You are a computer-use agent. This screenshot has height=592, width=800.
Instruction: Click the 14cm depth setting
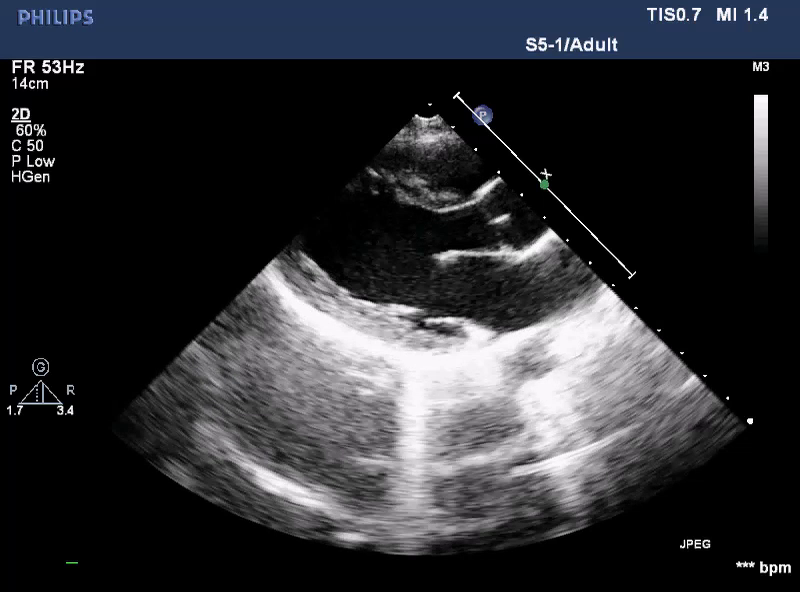(30, 83)
